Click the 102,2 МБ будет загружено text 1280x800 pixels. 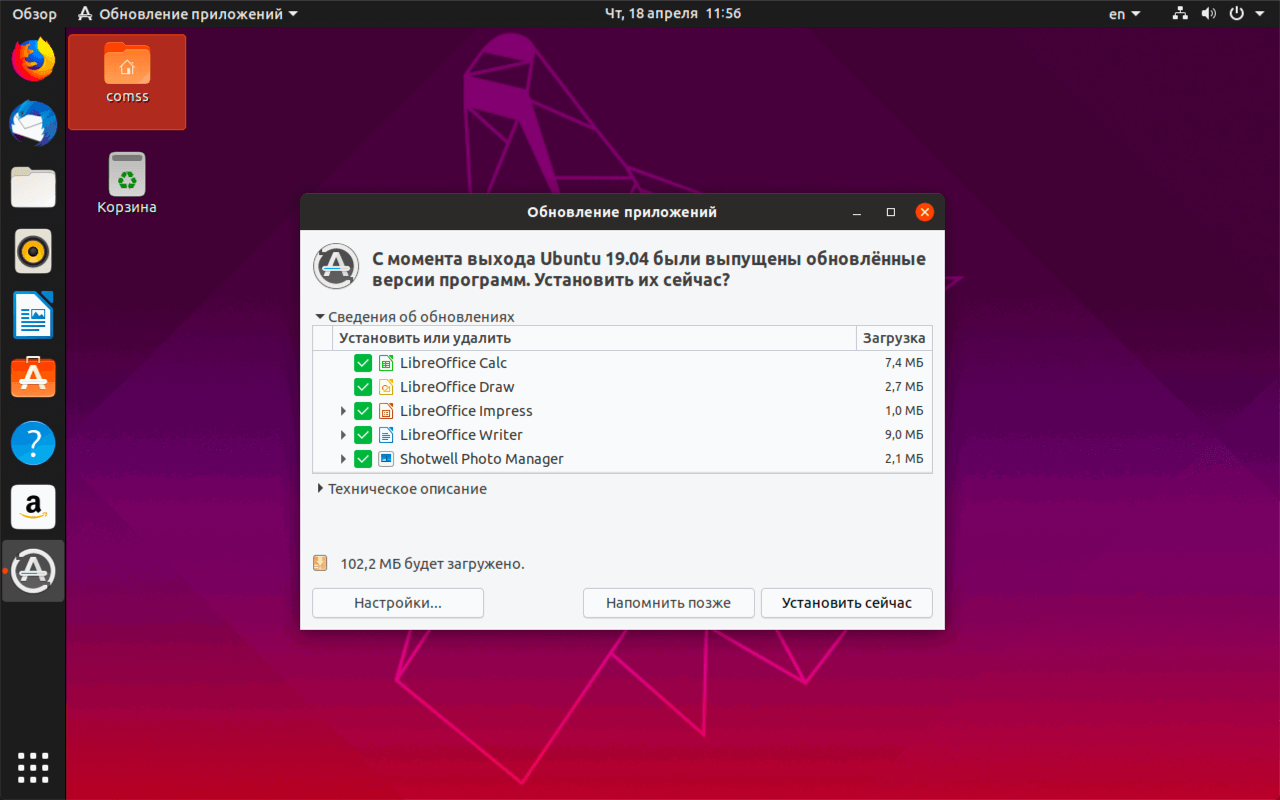432,564
